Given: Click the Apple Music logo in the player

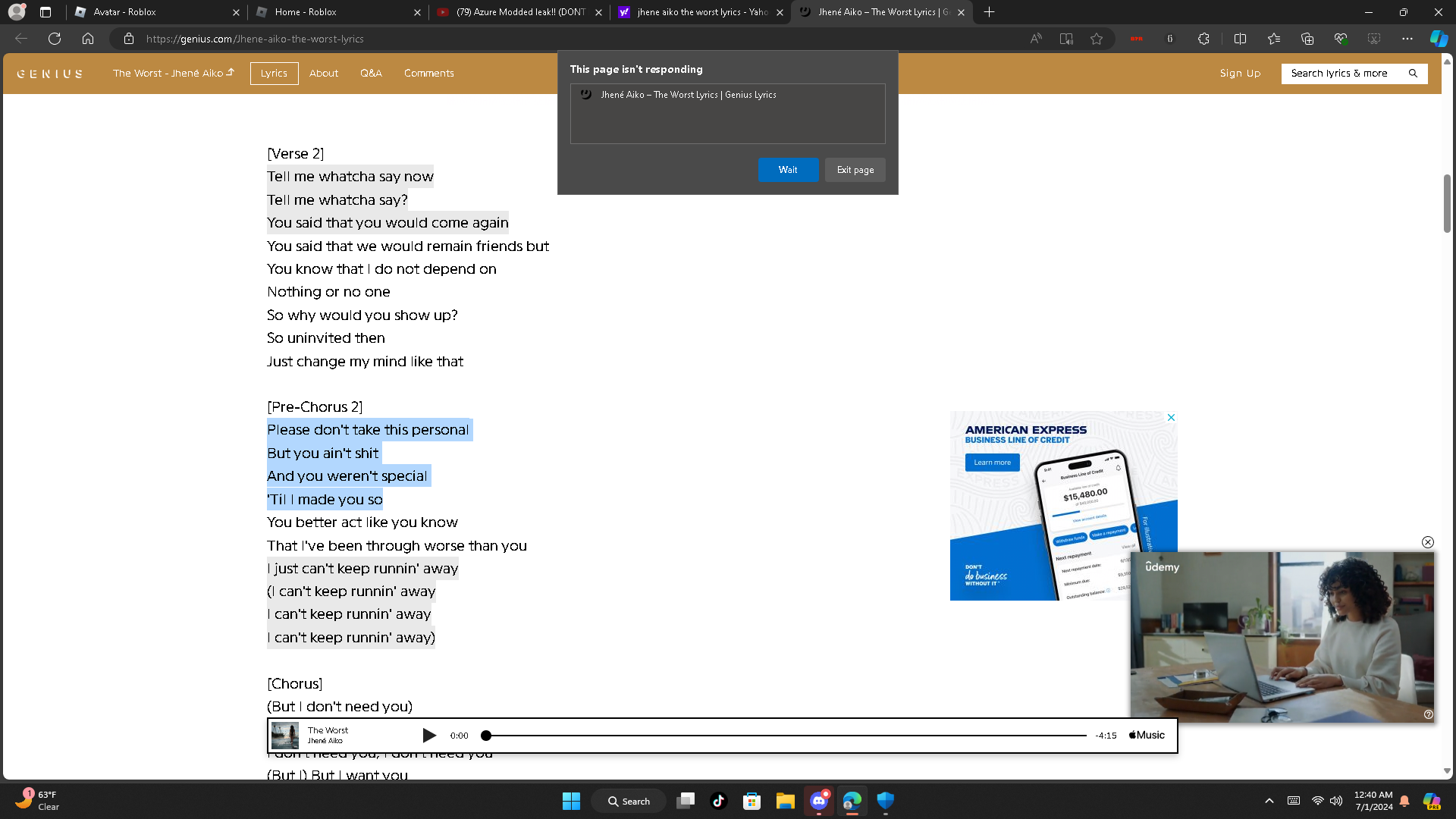Looking at the screenshot, I should click(1147, 736).
